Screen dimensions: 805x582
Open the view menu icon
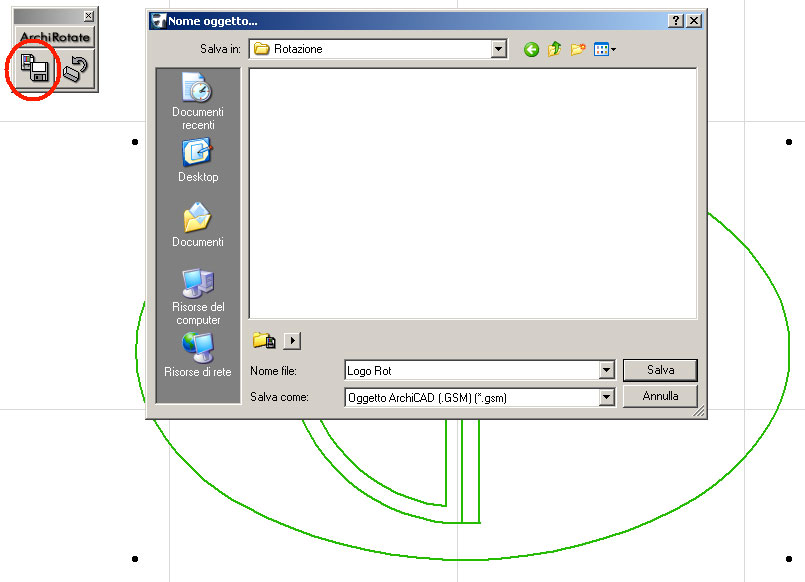(604, 49)
